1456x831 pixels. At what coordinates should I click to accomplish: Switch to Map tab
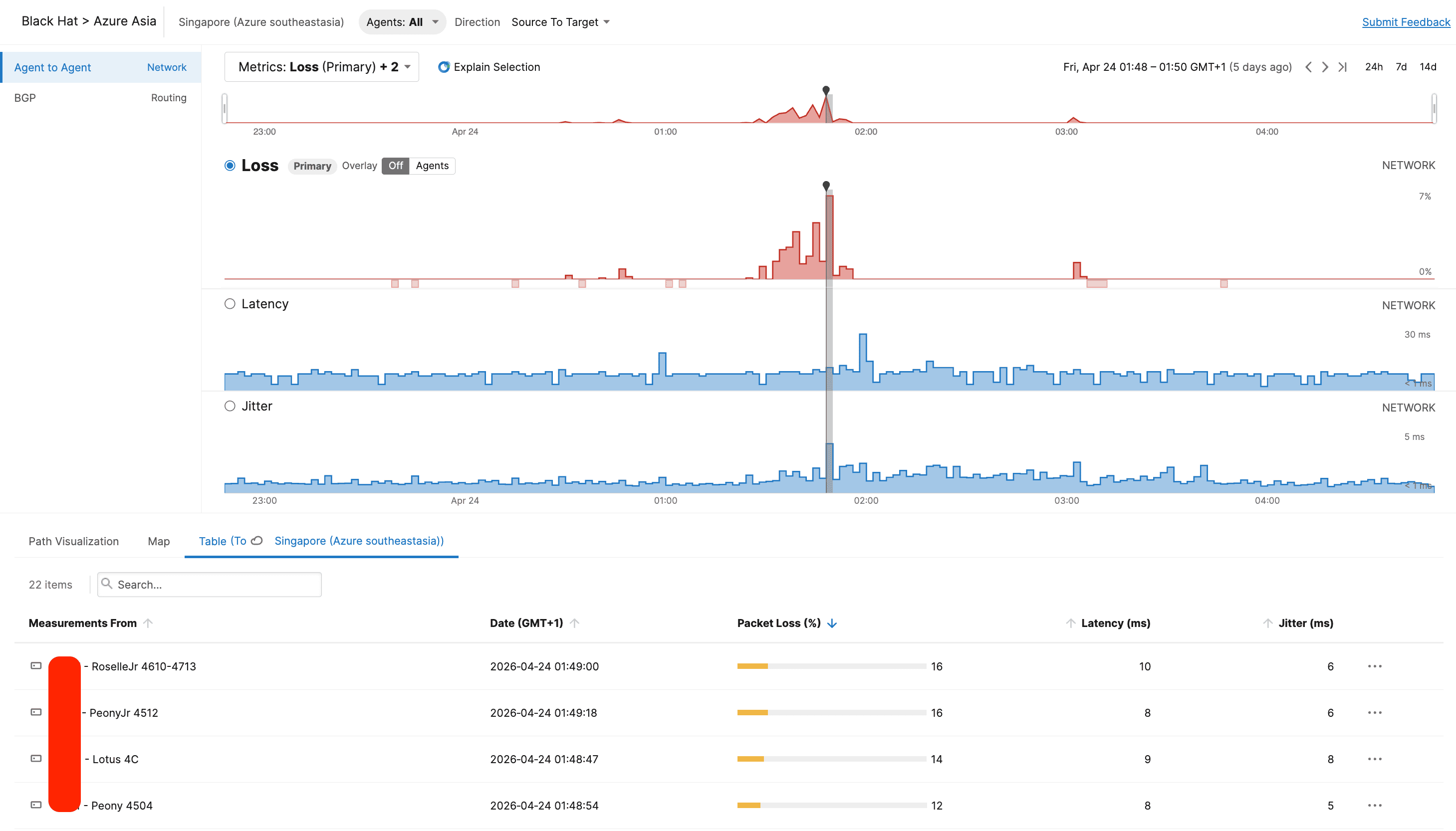159,541
